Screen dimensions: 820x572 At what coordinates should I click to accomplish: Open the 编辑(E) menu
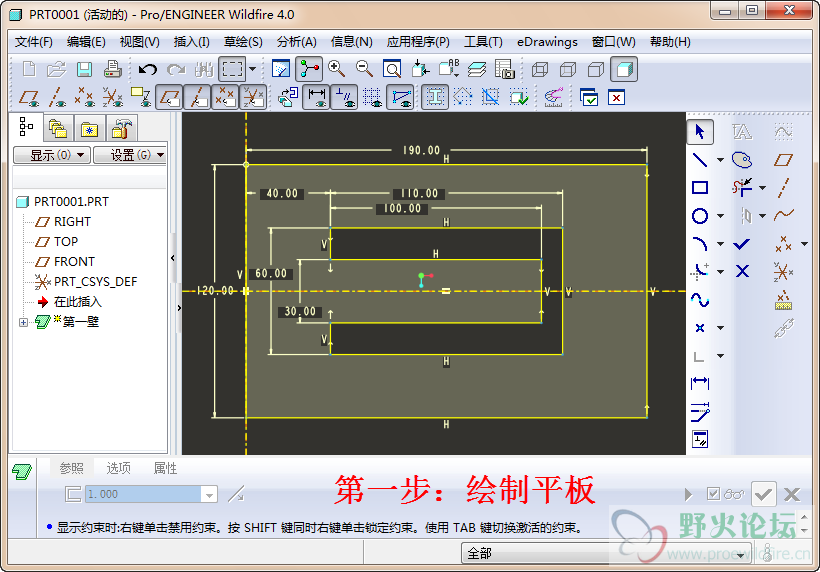click(86, 42)
